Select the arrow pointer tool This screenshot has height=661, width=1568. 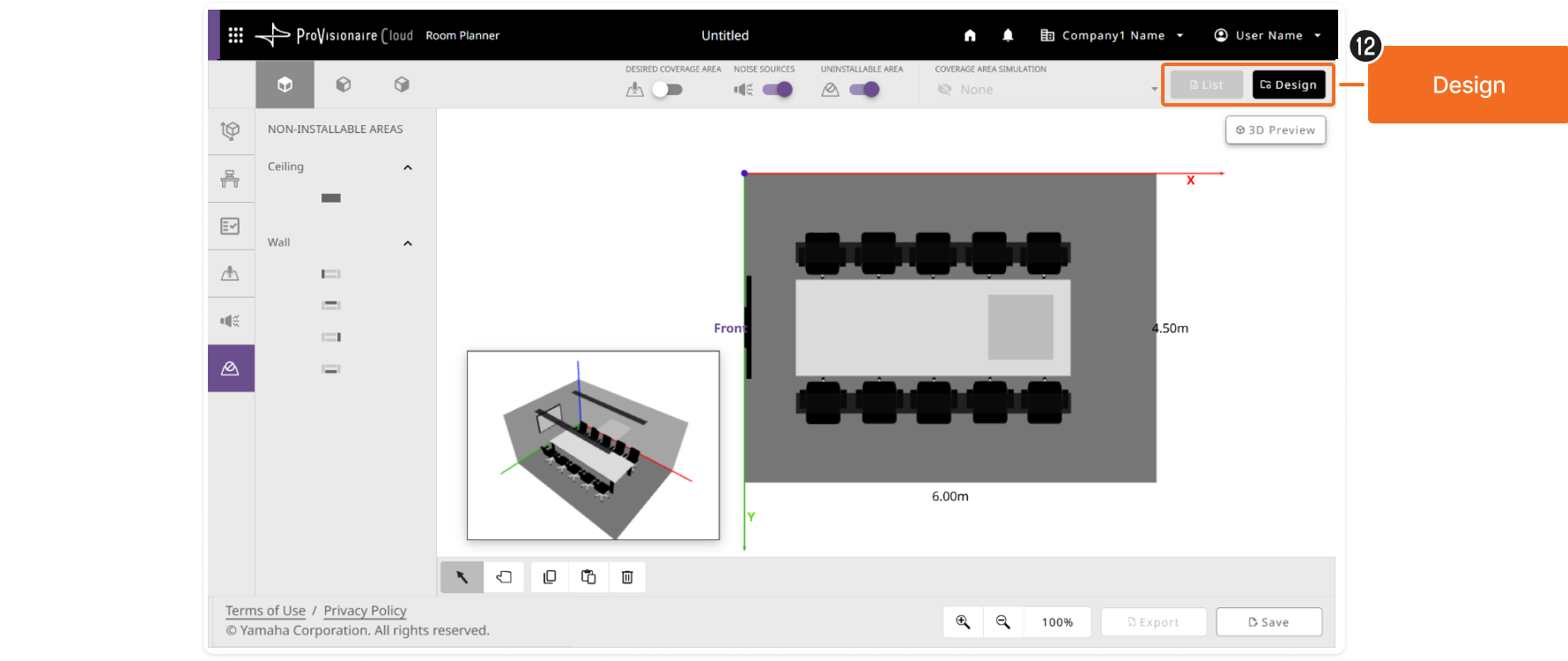point(462,577)
